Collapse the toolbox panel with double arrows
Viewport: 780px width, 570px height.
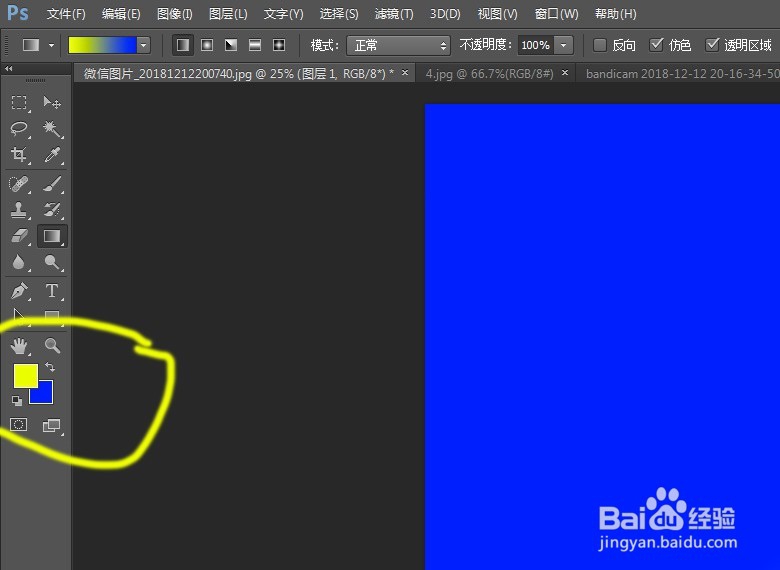point(8,69)
